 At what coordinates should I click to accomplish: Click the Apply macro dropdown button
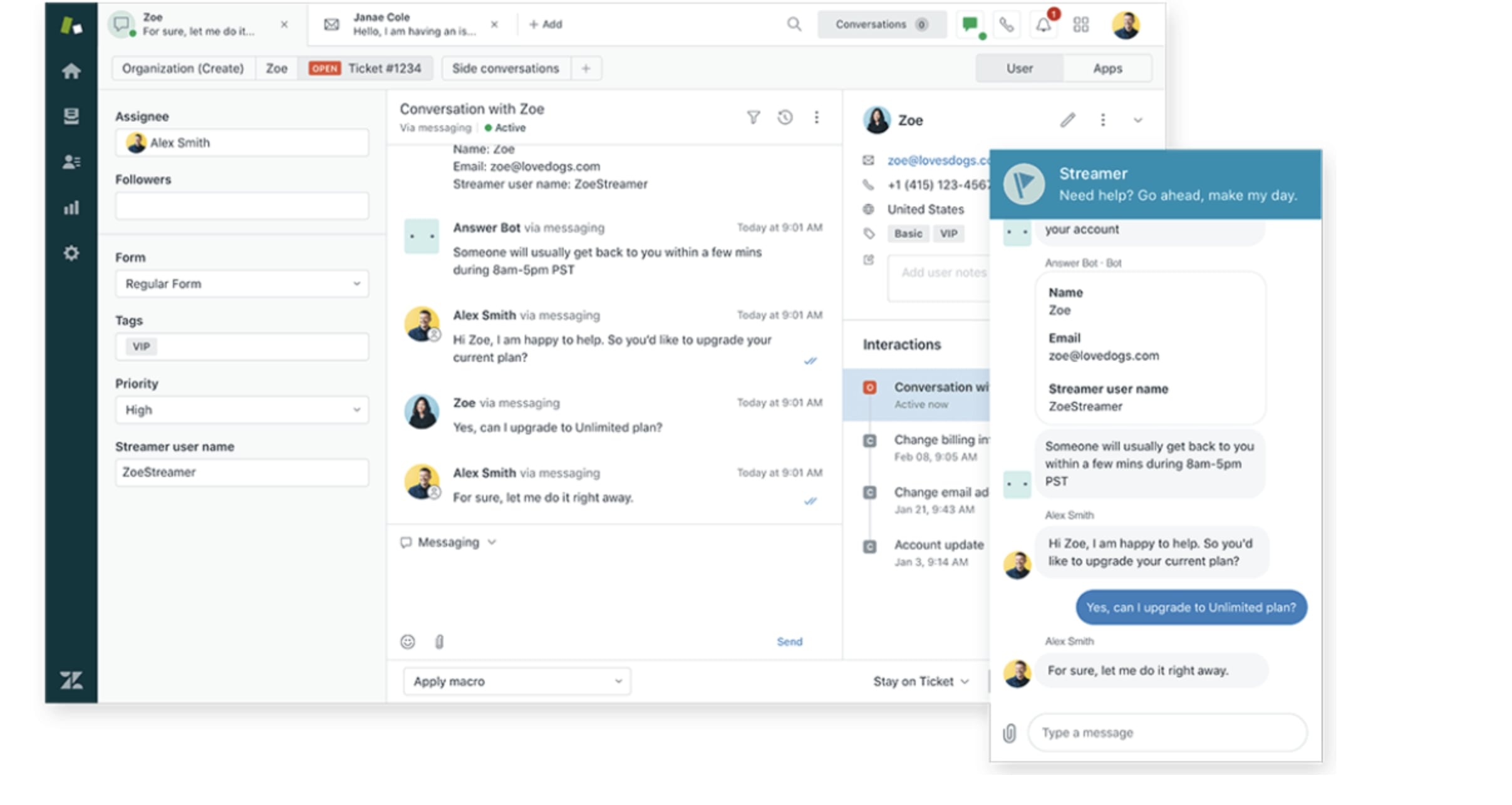[514, 682]
